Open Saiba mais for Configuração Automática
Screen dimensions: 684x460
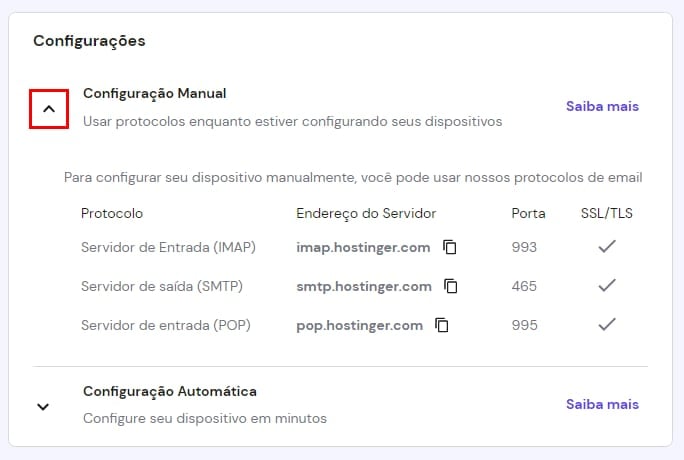[602, 404]
